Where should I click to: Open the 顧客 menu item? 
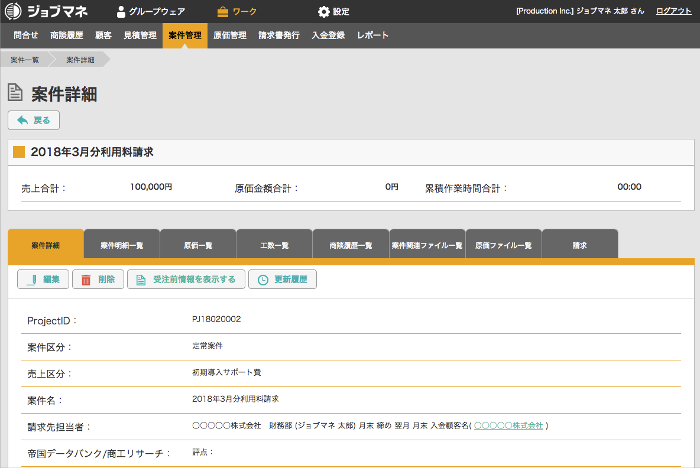click(x=103, y=35)
